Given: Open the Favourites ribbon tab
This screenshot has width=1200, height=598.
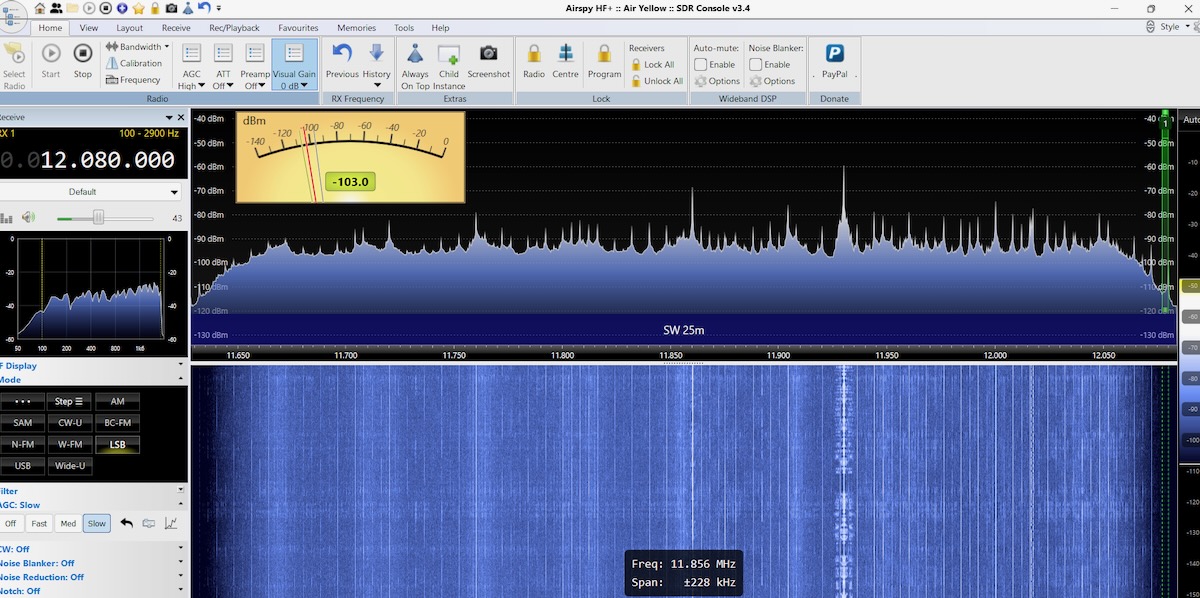Looking at the screenshot, I should [298, 28].
